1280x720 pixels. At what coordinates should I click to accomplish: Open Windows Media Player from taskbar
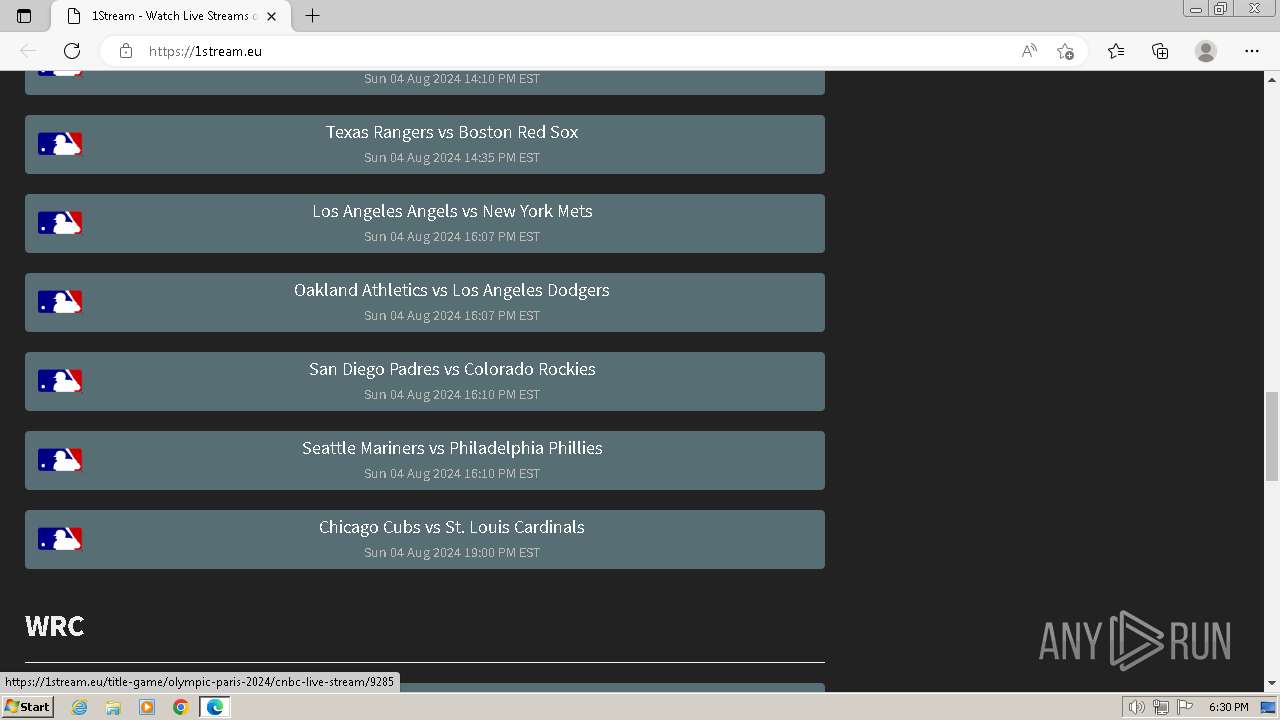click(x=147, y=707)
